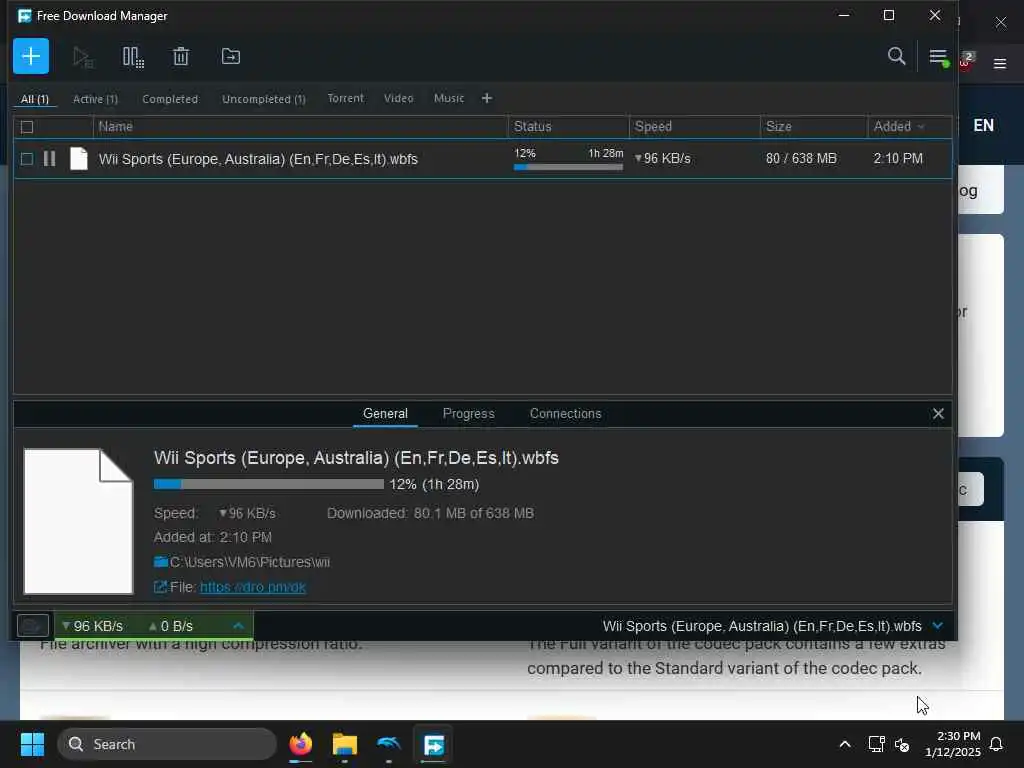Image resolution: width=1024 pixels, height=768 pixels.
Task: Filter downloads by Video
Action: click(x=398, y=98)
